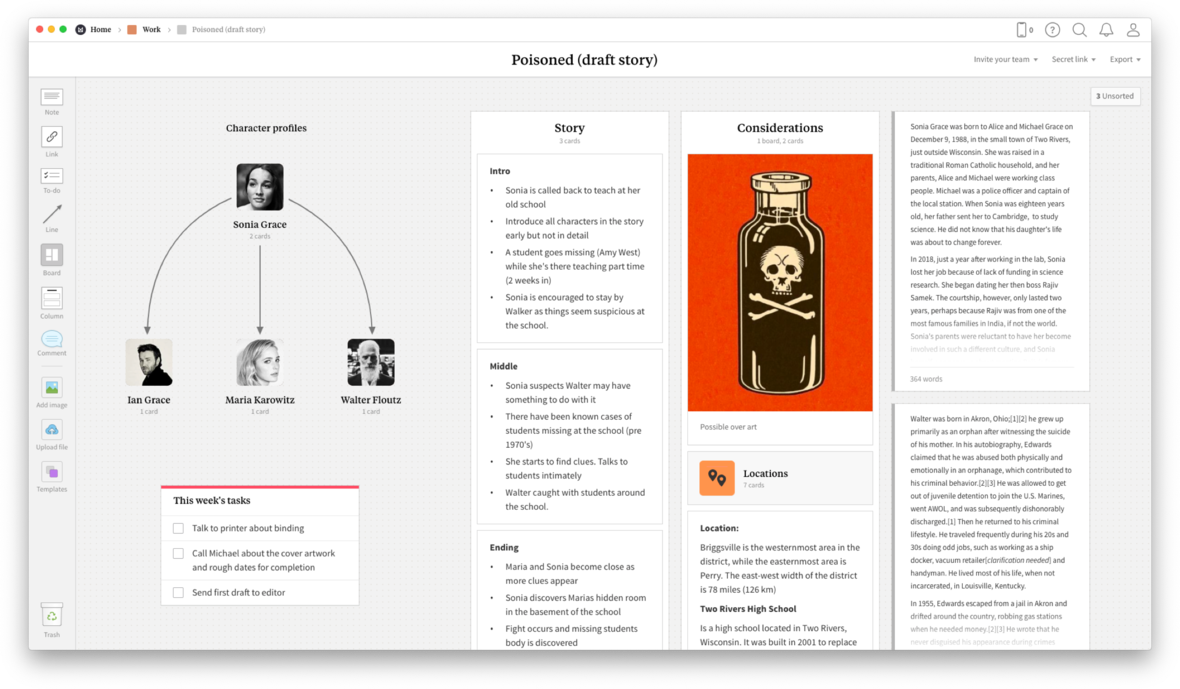Expand the Secret link dropdown

[1073, 60]
